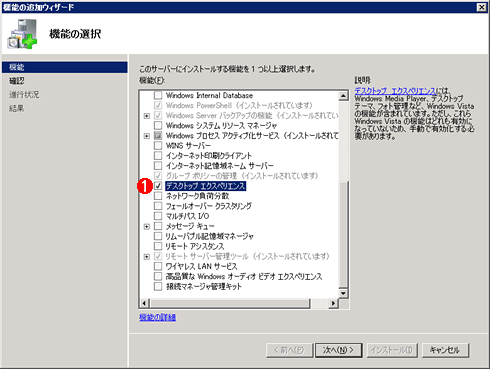Expand リモート サーバー管理ツール node

click(x=147, y=257)
